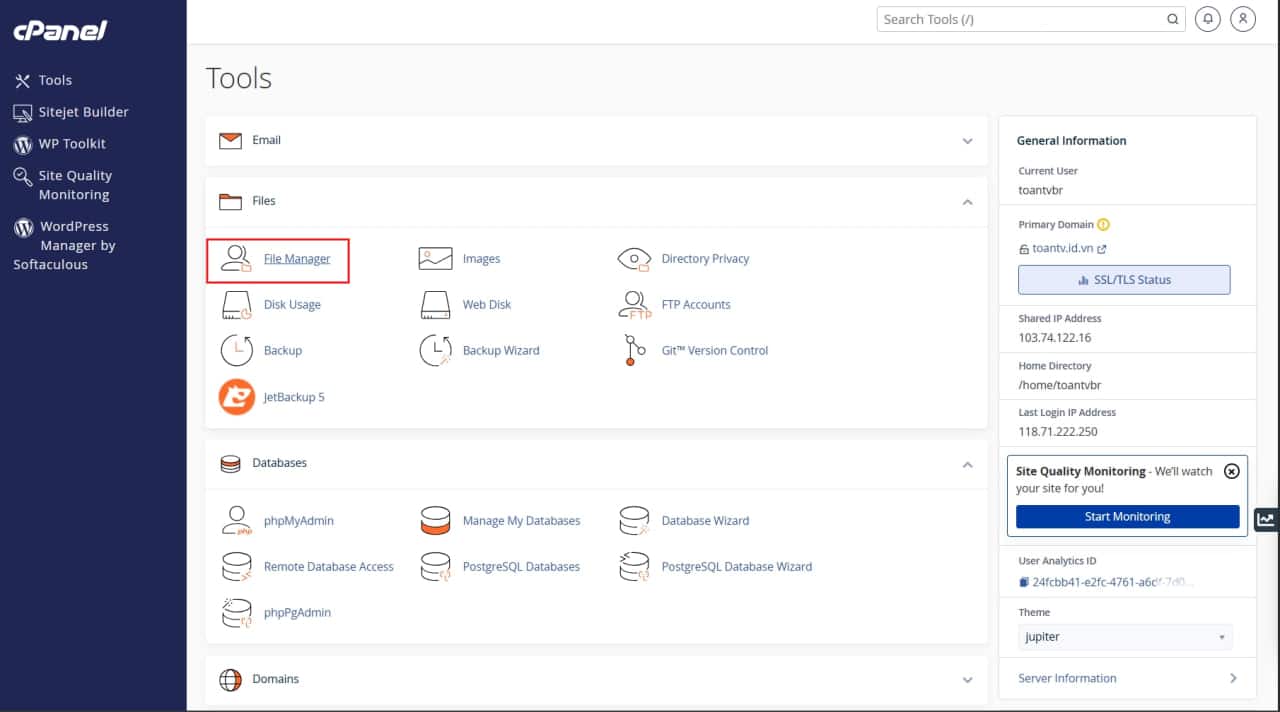Click the last login IP 118.71.222.250

tap(1058, 432)
